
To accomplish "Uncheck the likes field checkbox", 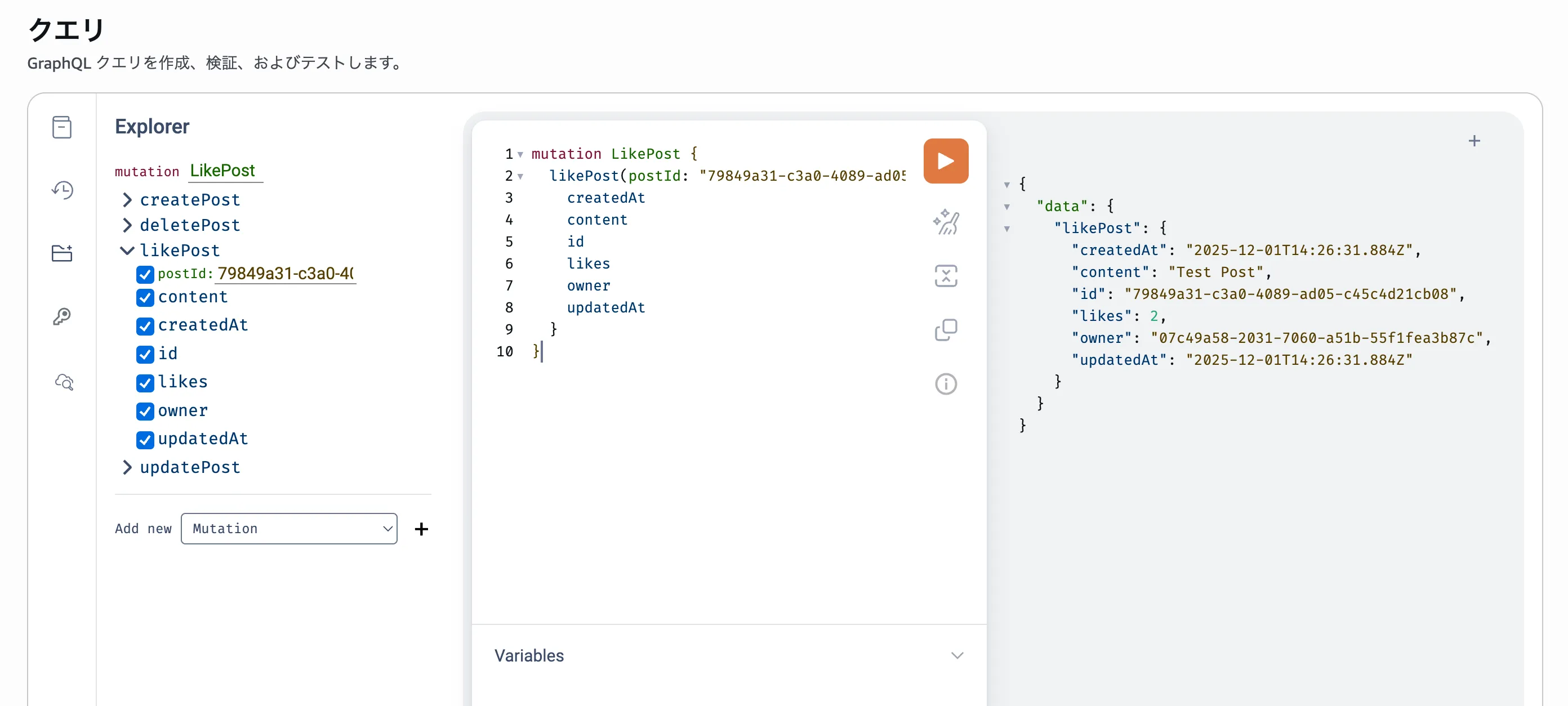I will (145, 383).
